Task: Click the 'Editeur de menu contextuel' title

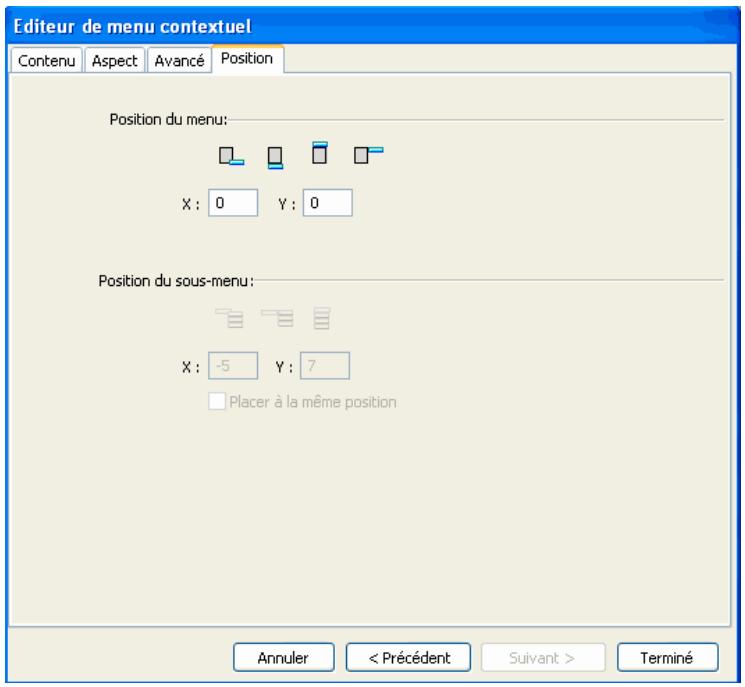Action: click(132, 27)
